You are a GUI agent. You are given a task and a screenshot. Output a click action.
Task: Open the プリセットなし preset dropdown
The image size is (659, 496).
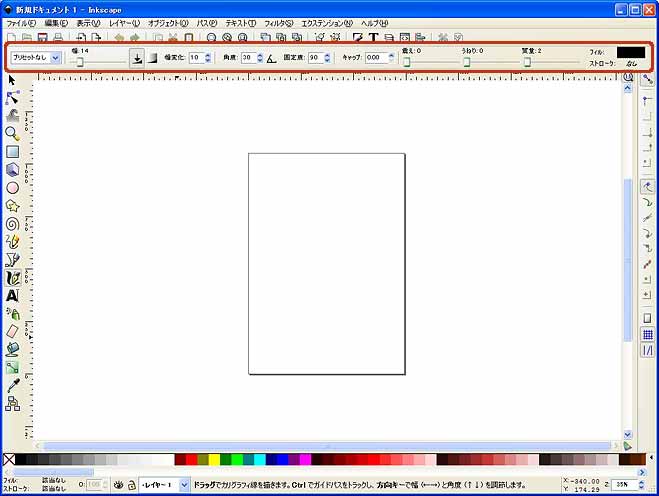click(x=36, y=58)
